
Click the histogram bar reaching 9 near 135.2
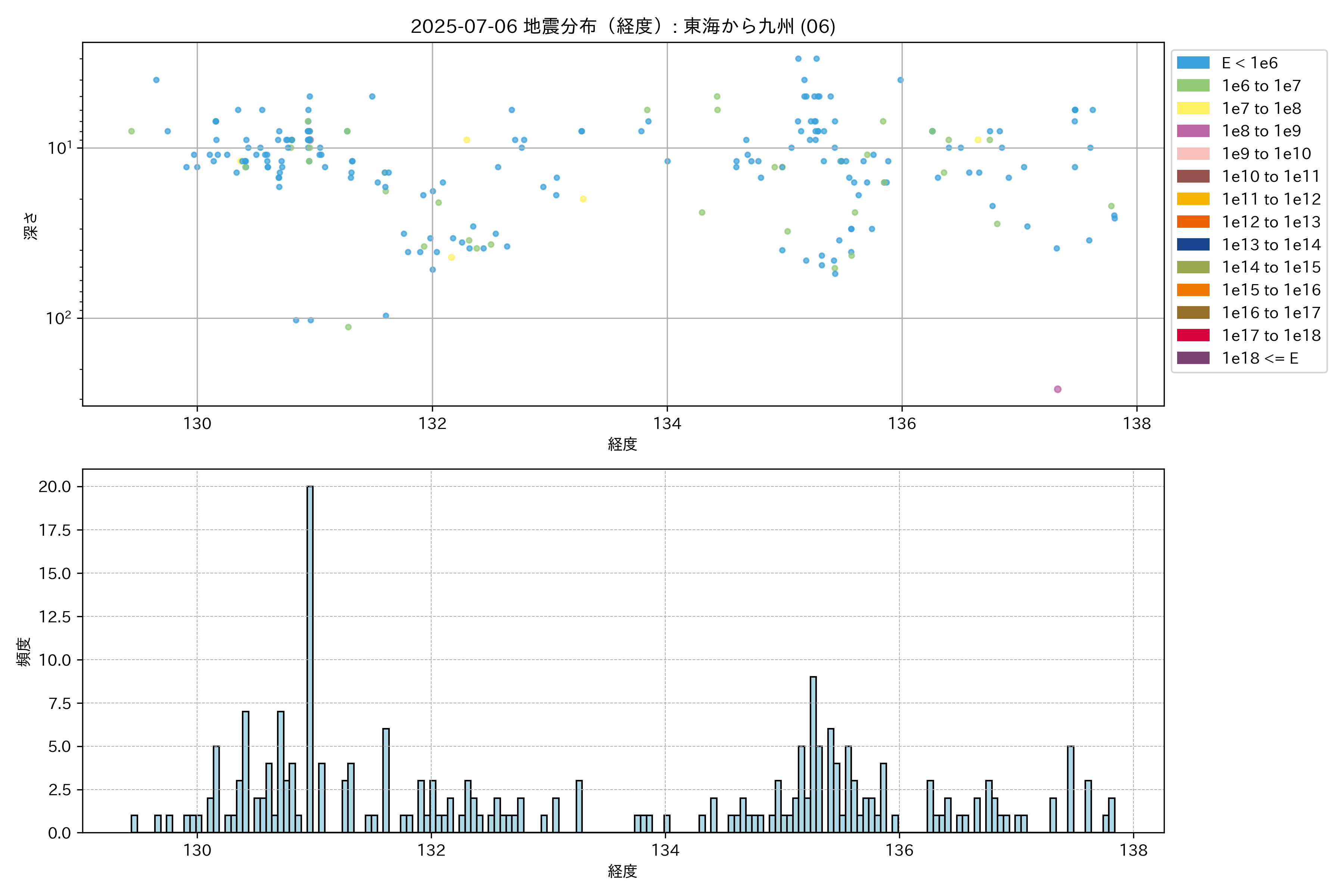click(x=813, y=754)
